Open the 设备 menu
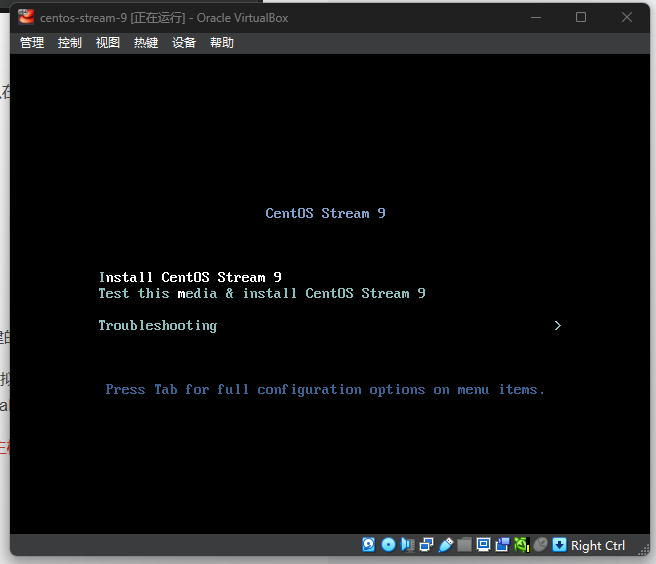656x564 pixels. (x=184, y=43)
